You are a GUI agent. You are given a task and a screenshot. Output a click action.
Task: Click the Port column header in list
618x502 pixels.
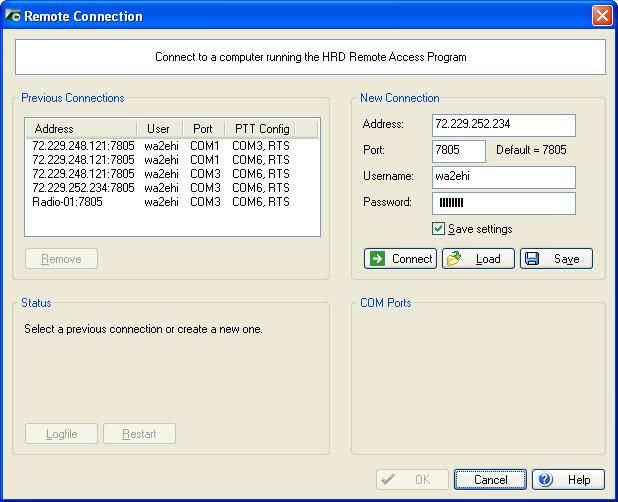coord(203,129)
